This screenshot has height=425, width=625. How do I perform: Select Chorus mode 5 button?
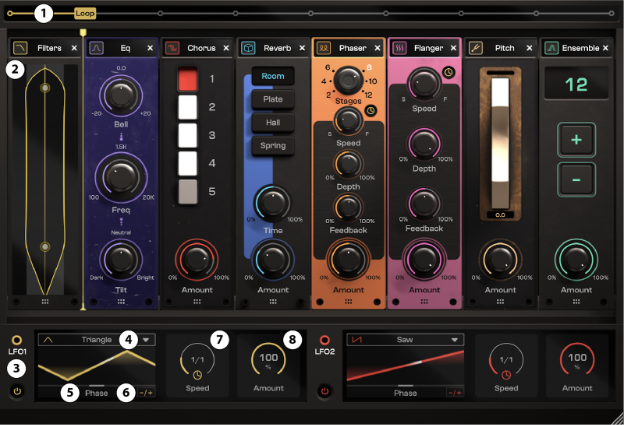pos(187,192)
